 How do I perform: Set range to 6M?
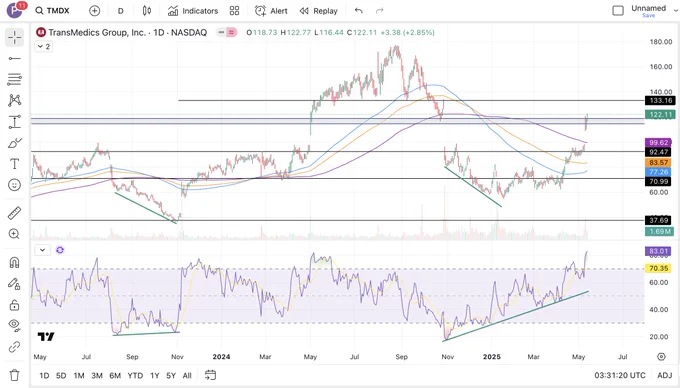click(115, 375)
